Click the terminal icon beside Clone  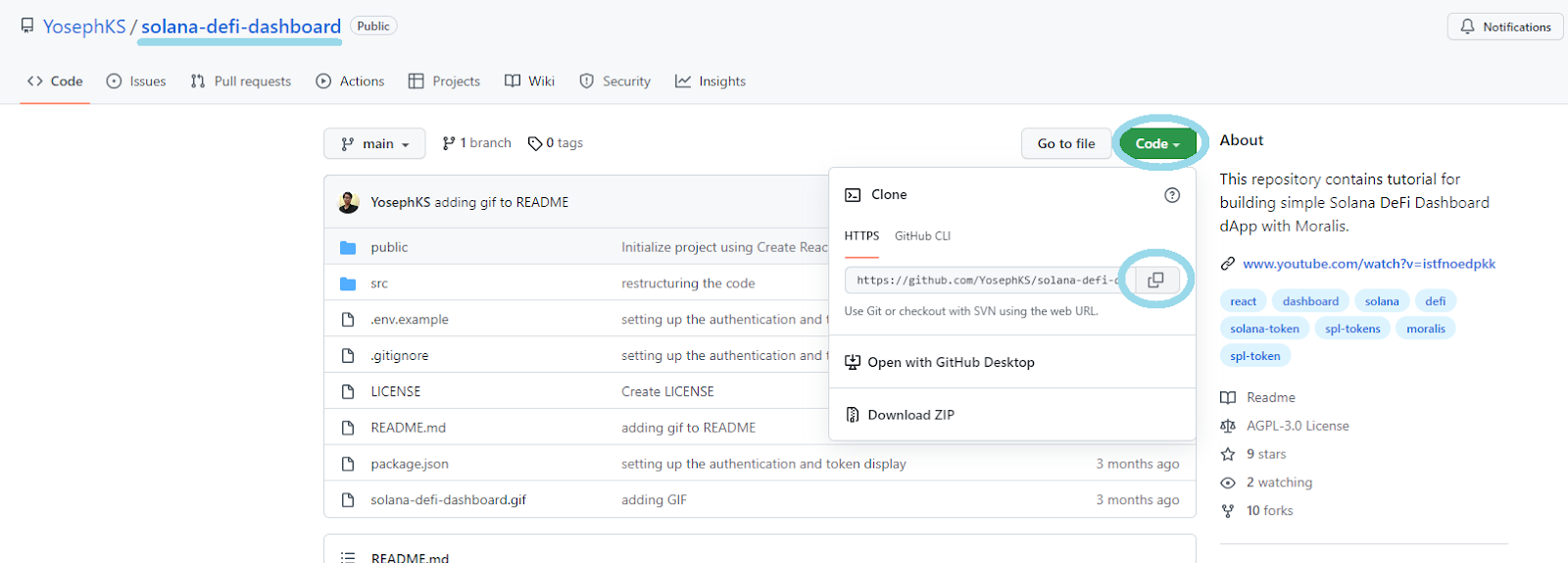pyautogui.click(x=853, y=195)
